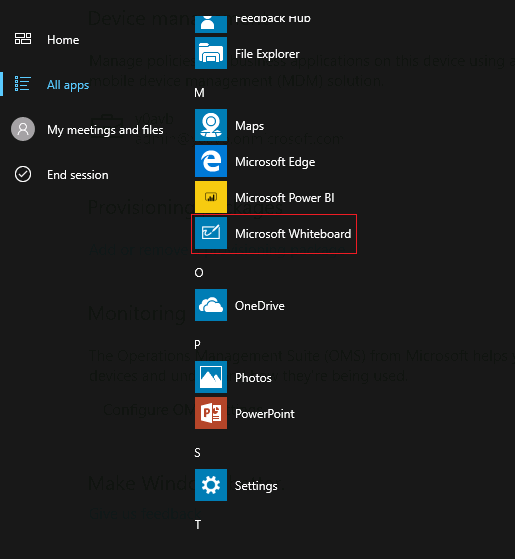Launch the File Explorer icon

pyautogui.click(x=211, y=53)
